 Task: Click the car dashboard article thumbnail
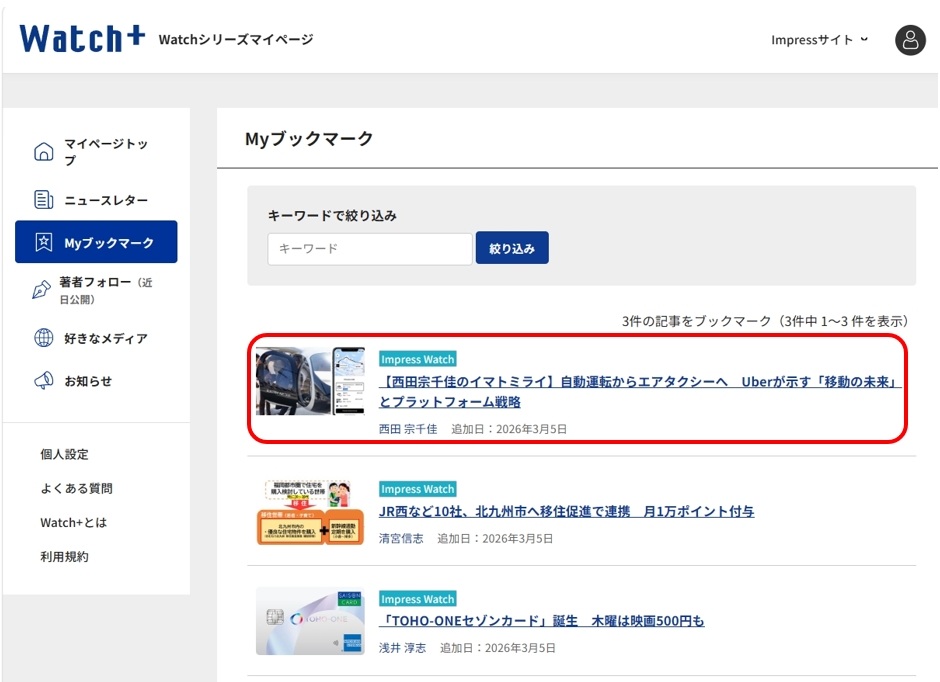312,388
